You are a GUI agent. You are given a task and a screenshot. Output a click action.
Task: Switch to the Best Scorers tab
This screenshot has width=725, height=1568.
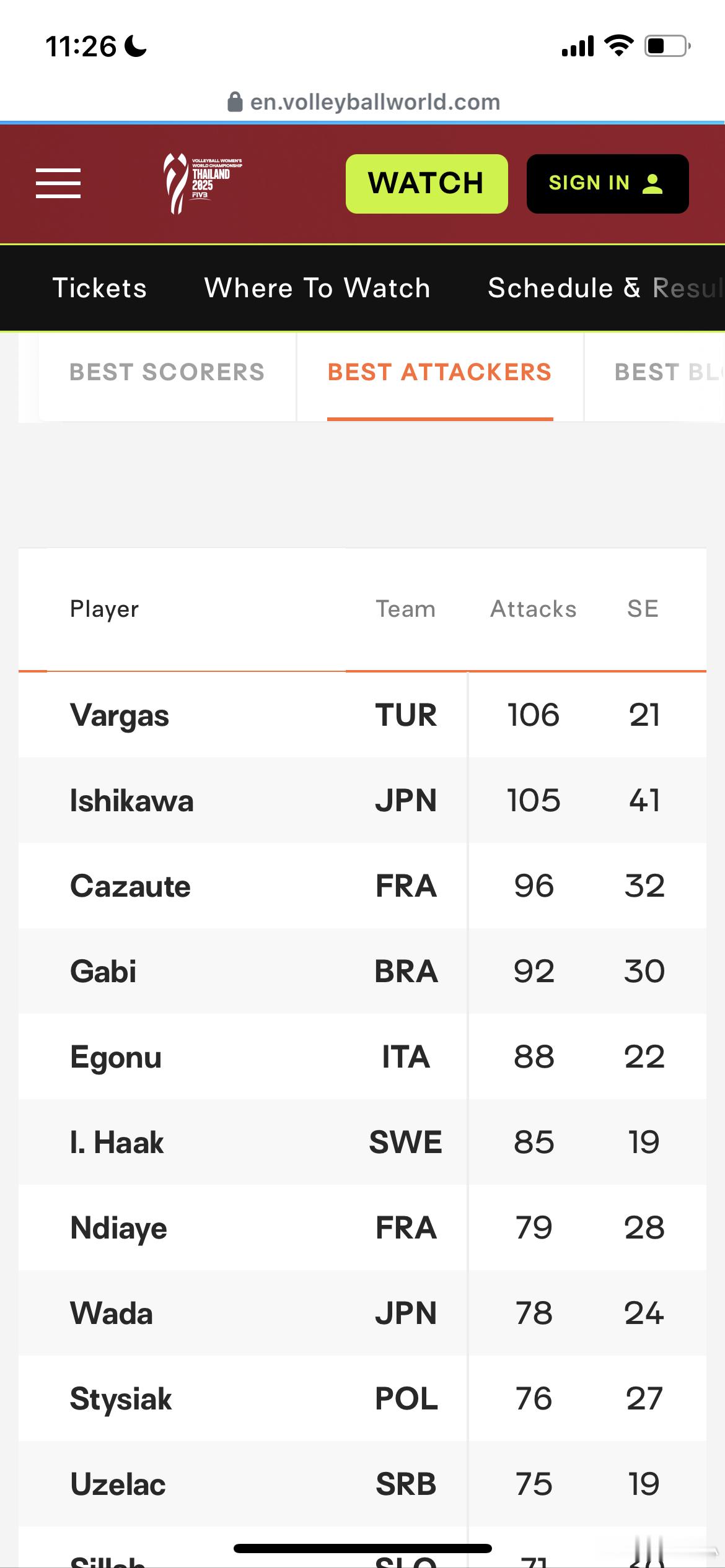(x=167, y=372)
